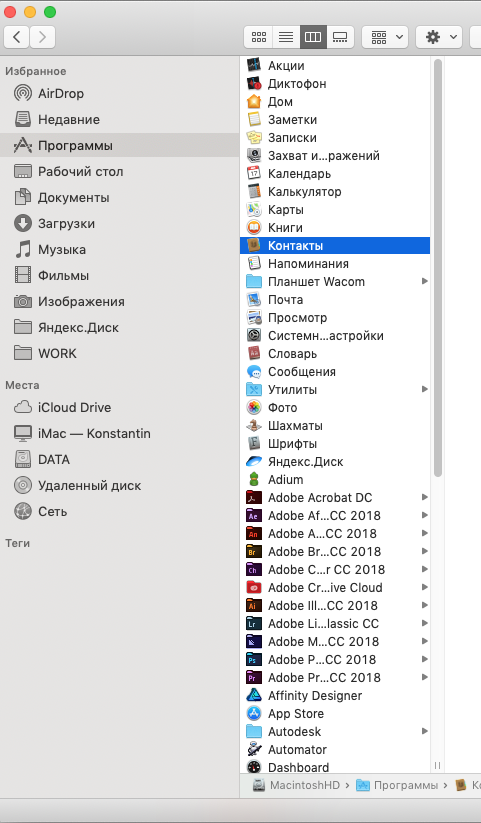Select Automator in the list
Image resolution: width=481 pixels, height=823 pixels.
point(335,750)
